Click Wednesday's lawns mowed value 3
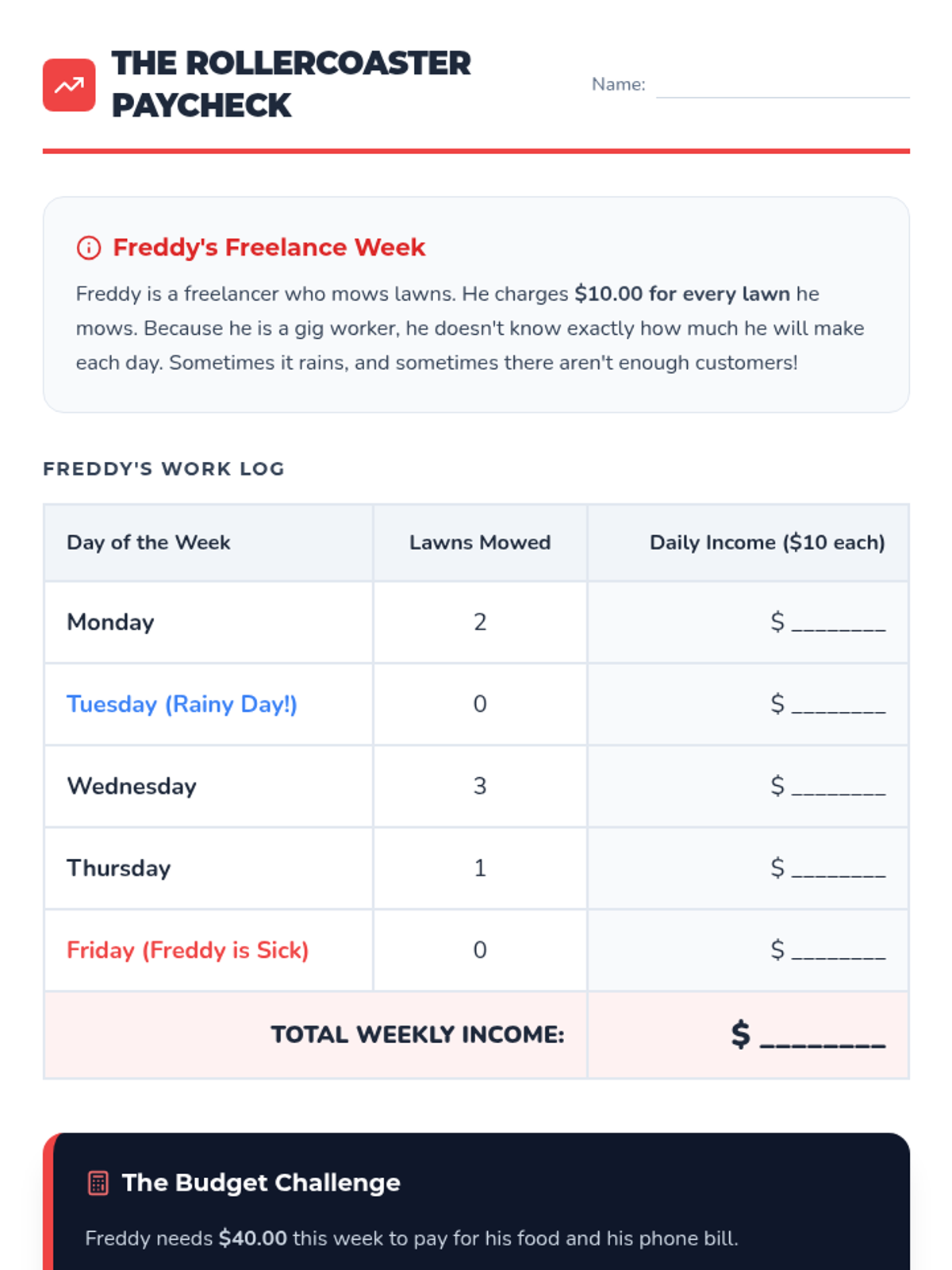 coord(480,786)
